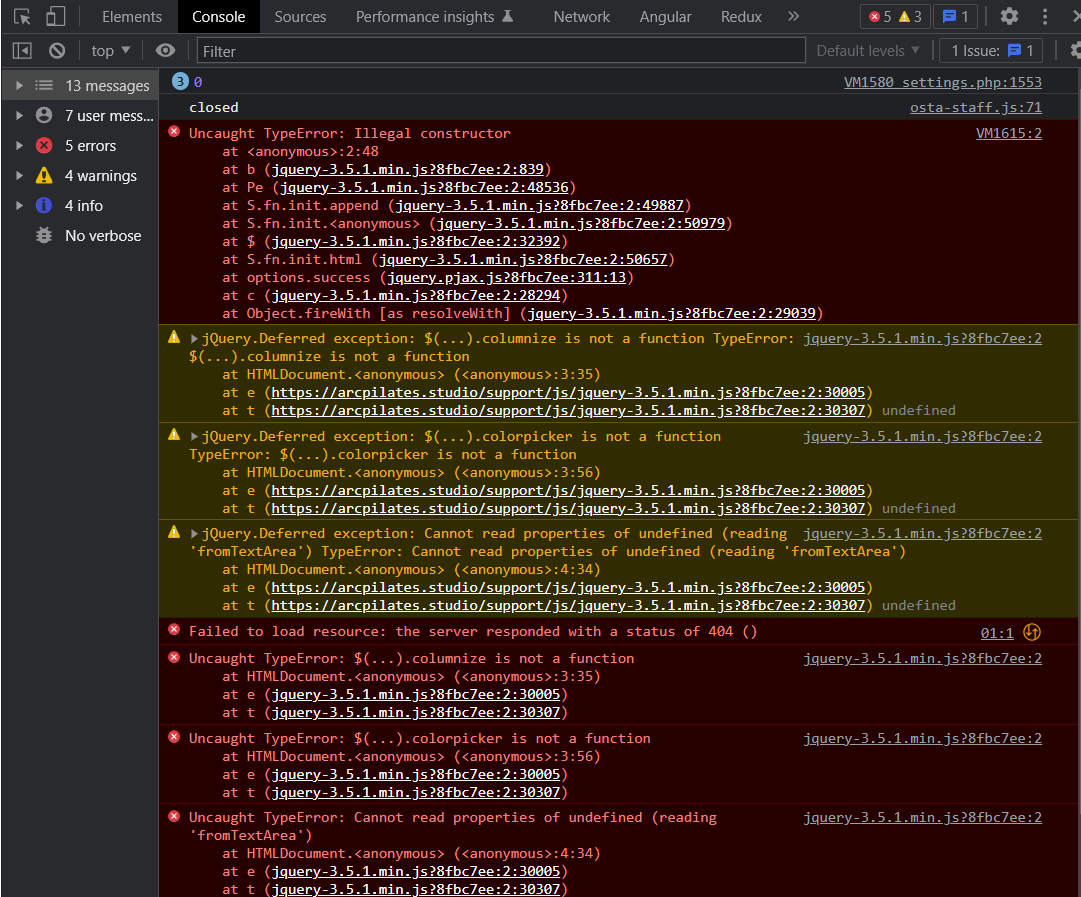Focus the console Filter input field
Image resolution: width=1081 pixels, height=897 pixels.
tap(500, 51)
